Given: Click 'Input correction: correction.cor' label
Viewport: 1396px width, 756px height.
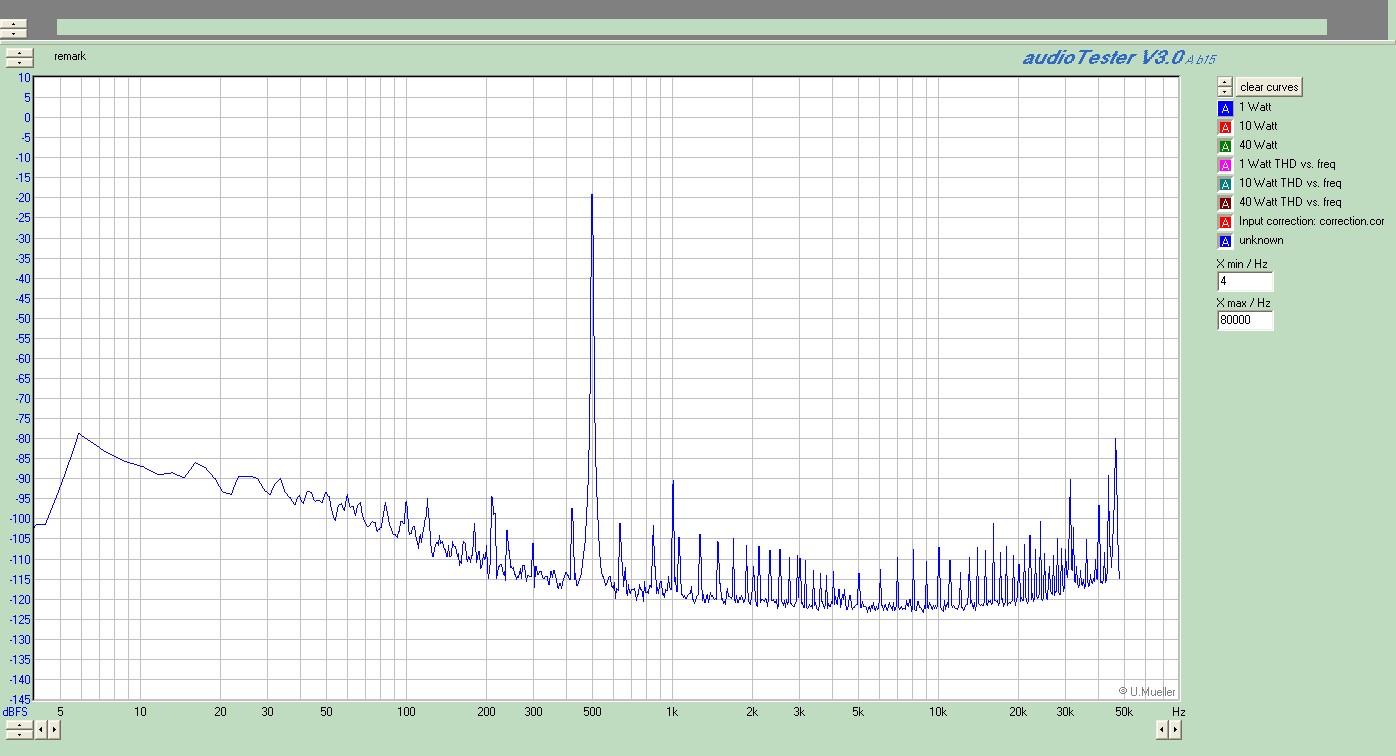Looking at the screenshot, I should coord(1311,221).
